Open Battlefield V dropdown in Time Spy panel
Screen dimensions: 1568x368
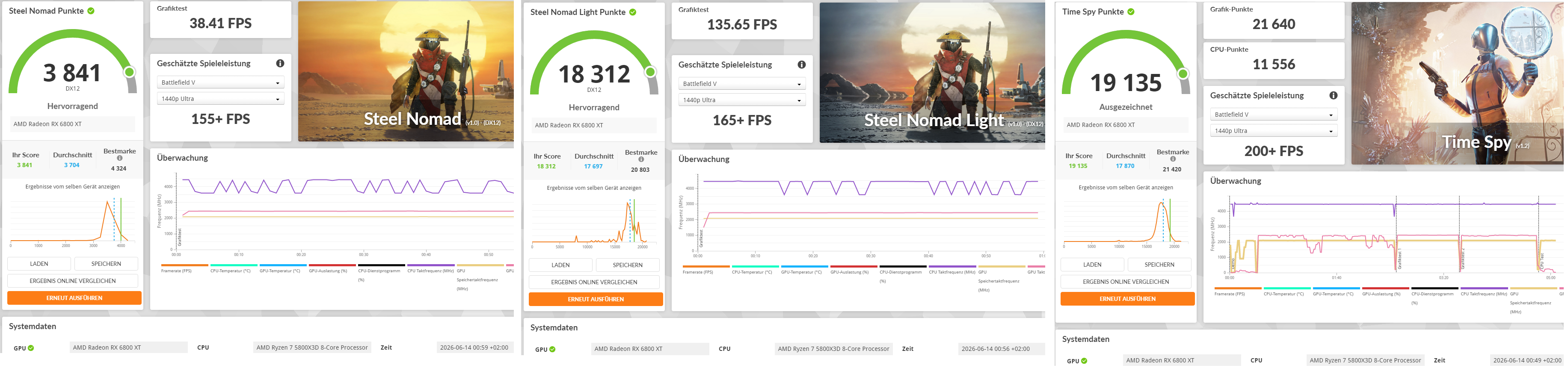tap(1273, 115)
